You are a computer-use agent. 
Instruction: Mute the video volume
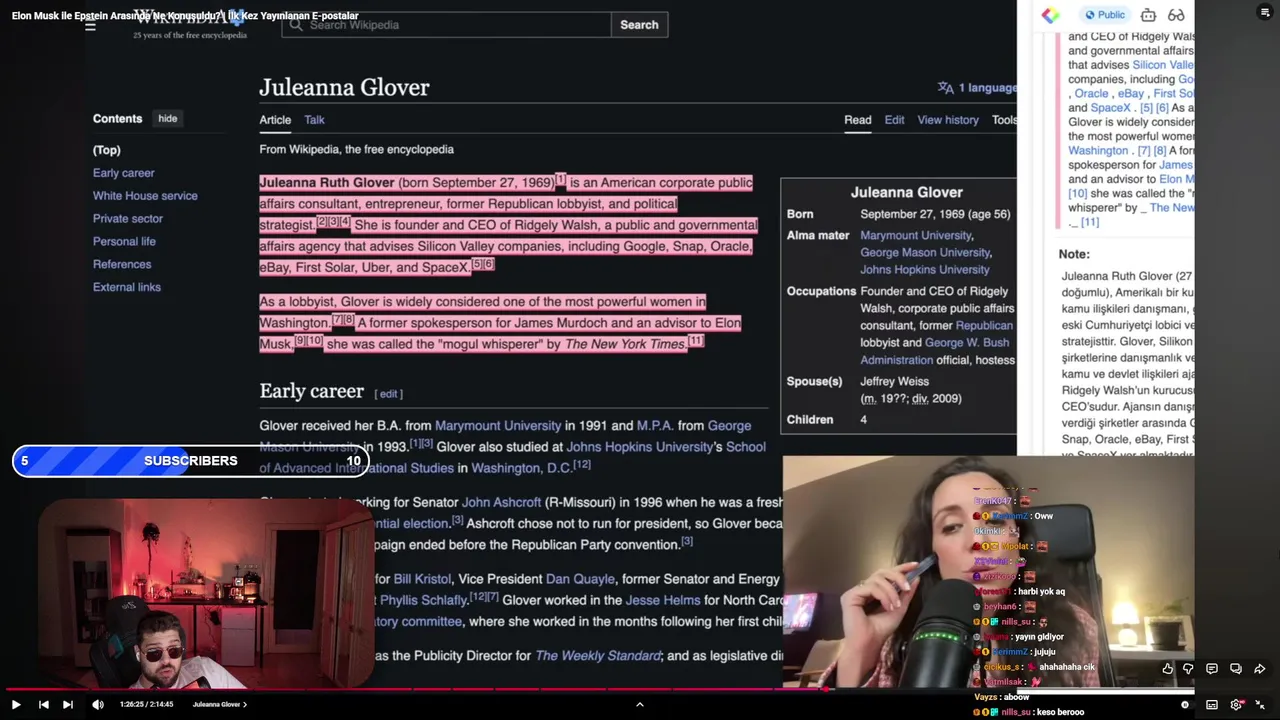click(x=98, y=704)
